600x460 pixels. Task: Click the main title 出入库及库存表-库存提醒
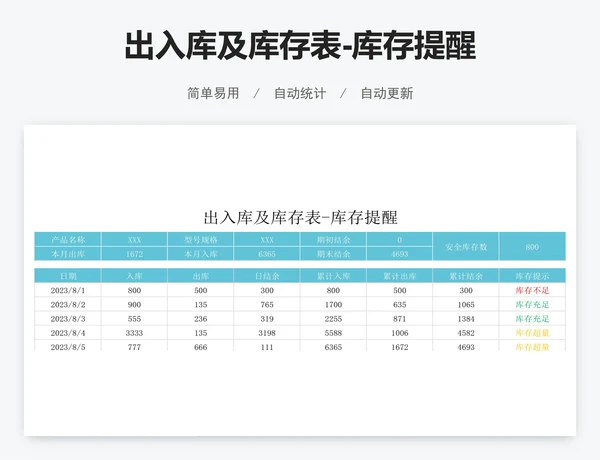coord(300,45)
